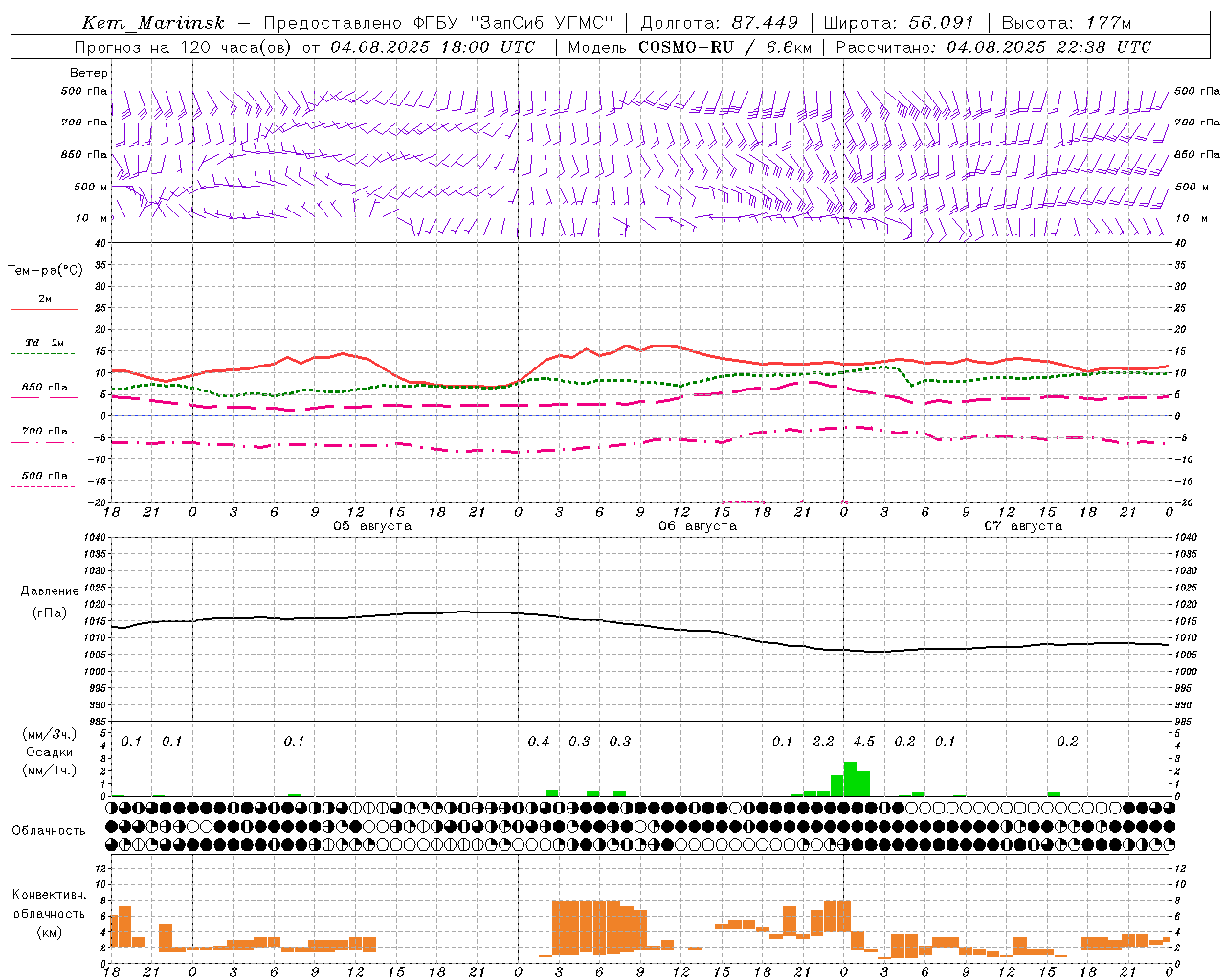
Task: Click the station name Kem_Mariinsk
Action: (x=153, y=22)
